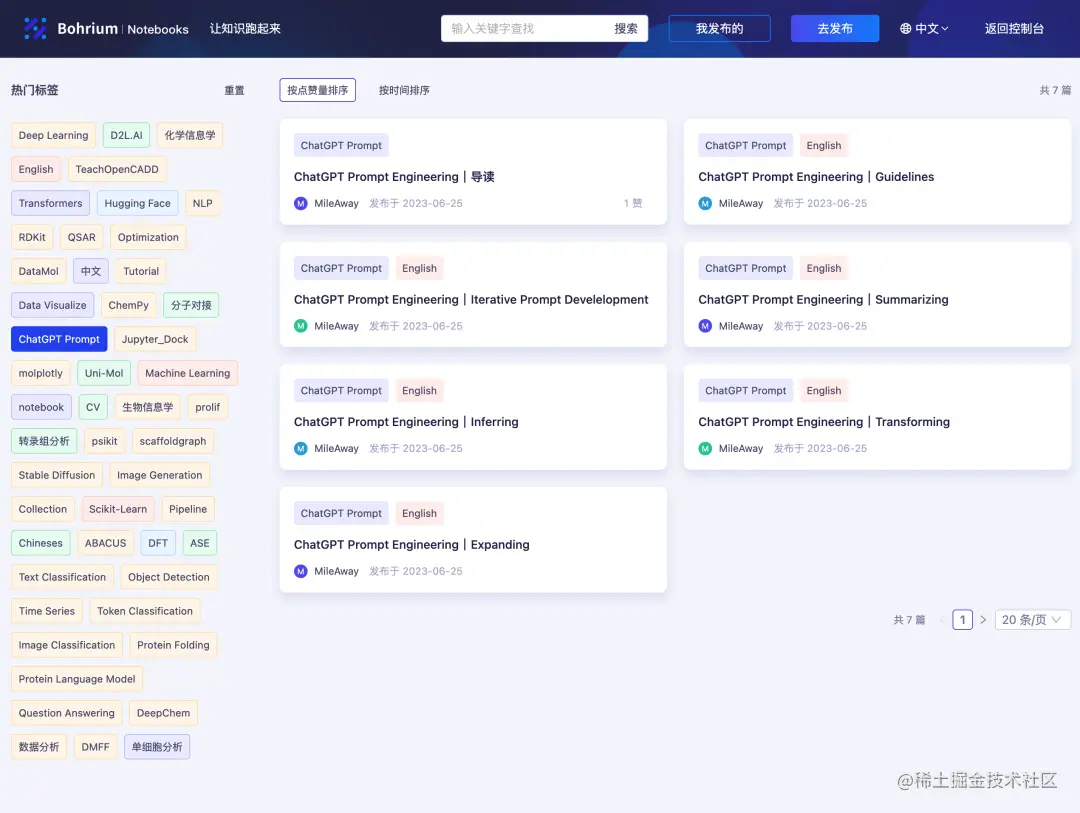Screen dimensions: 1080x813
Task: Select the DeepChem tag
Action: [x=163, y=712]
